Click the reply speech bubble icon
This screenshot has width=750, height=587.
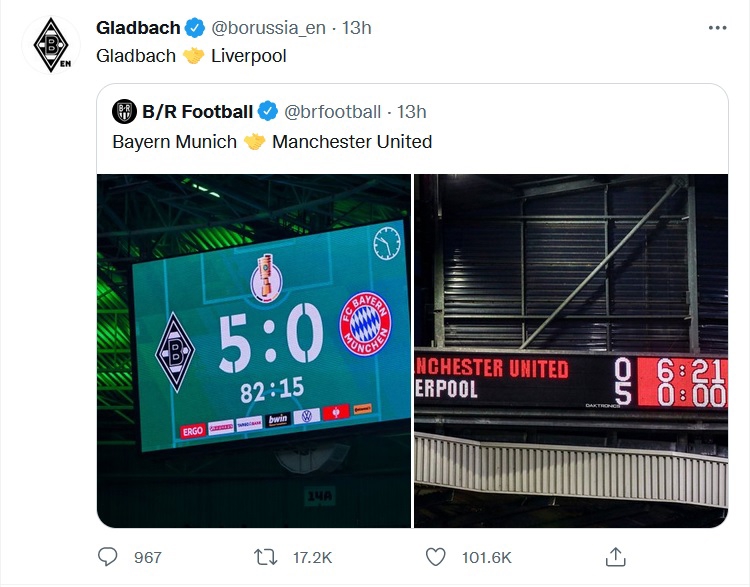[x=108, y=557]
